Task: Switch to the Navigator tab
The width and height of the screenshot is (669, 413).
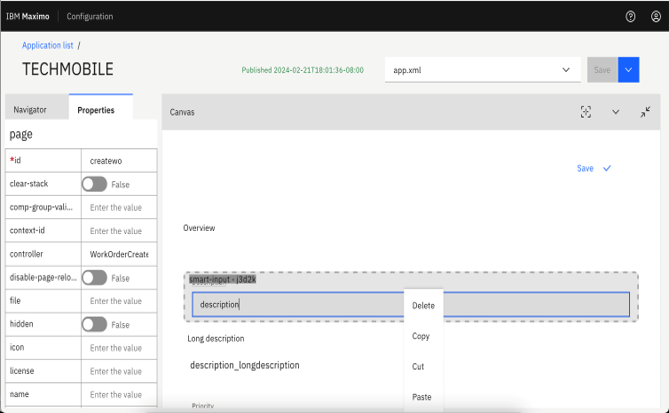Action: pyautogui.click(x=30, y=110)
